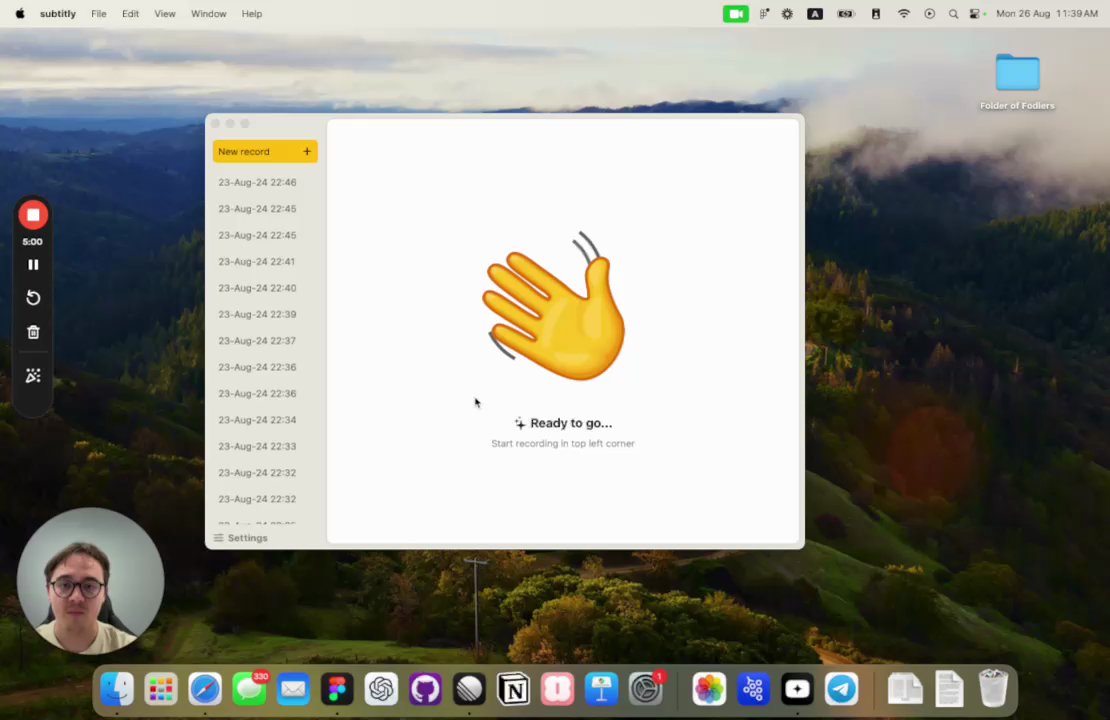Open ChatGPT from the Dock
Viewport: 1110px width, 720px height.
pos(382,689)
